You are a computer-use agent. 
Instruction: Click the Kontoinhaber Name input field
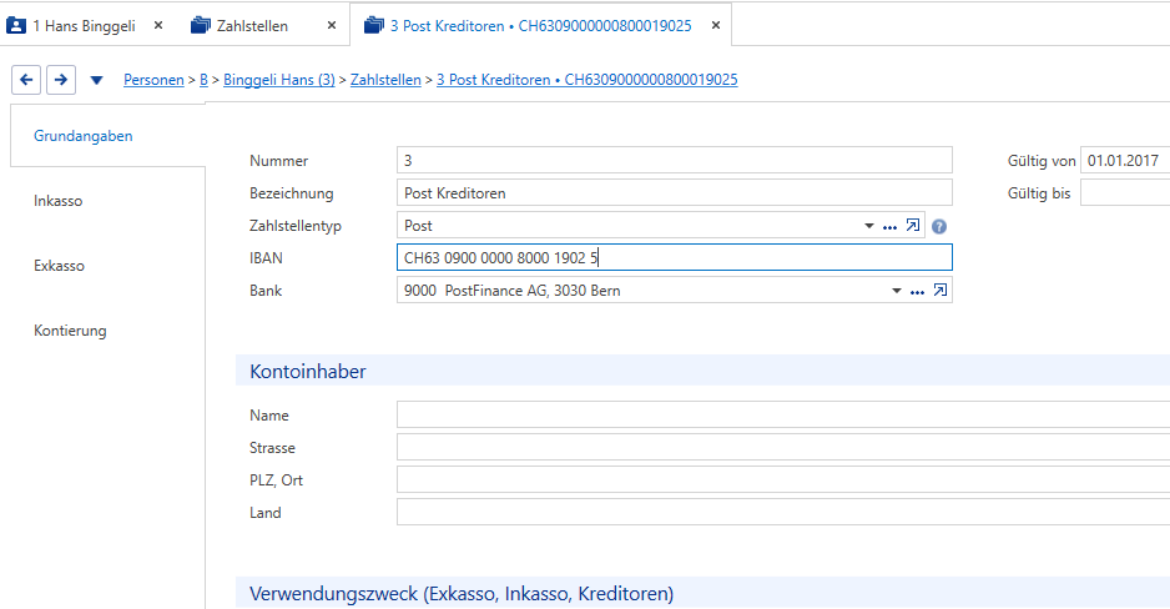(783, 415)
